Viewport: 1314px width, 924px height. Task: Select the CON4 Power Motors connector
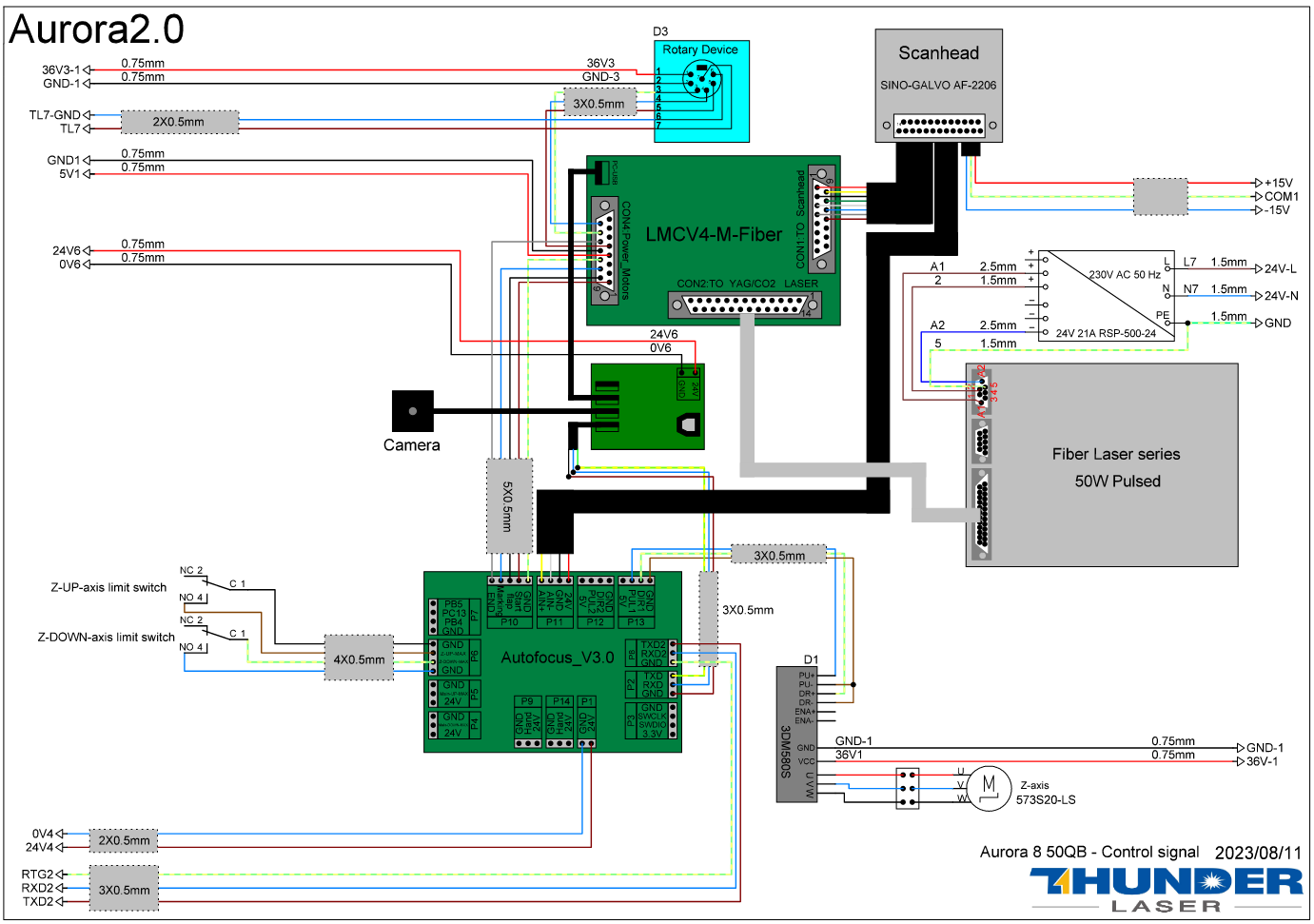[x=604, y=250]
